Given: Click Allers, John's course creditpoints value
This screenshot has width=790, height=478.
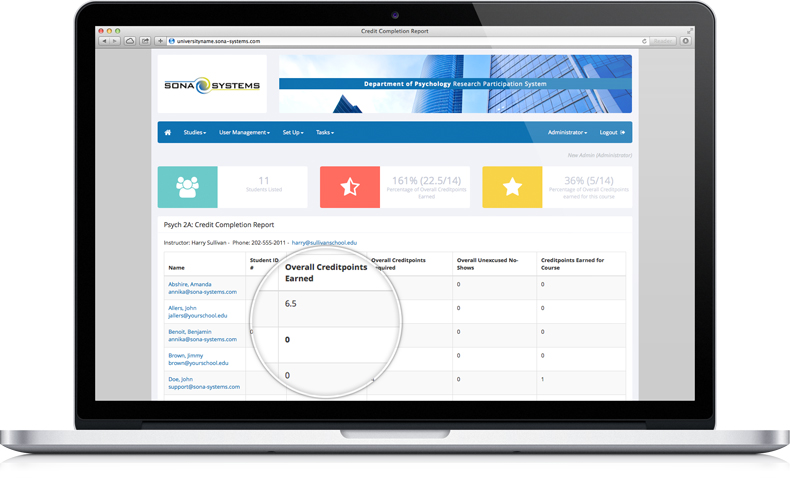Looking at the screenshot, I should coord(543,308).
